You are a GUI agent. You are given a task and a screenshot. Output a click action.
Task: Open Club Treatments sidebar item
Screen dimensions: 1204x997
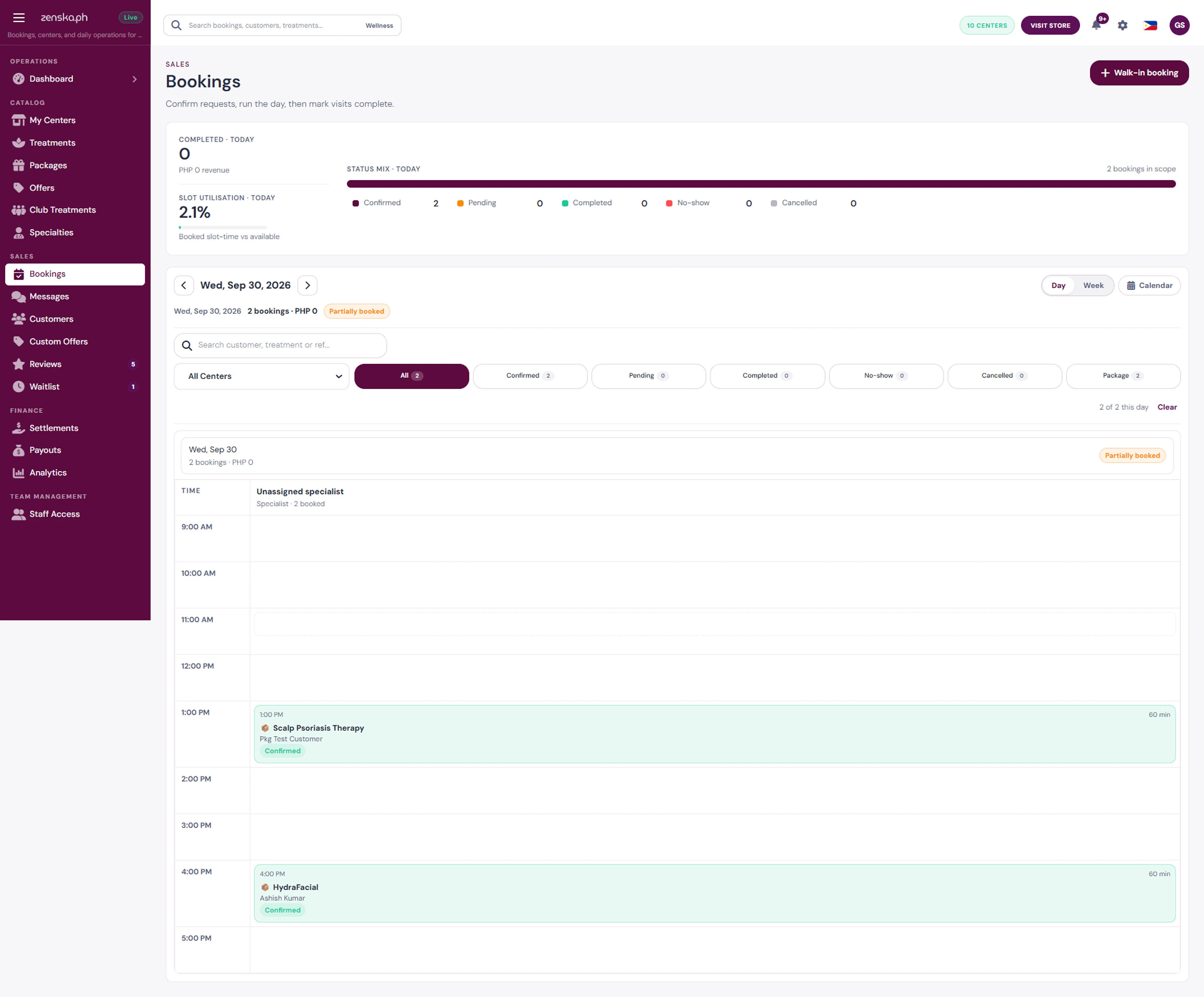point(75,210)
